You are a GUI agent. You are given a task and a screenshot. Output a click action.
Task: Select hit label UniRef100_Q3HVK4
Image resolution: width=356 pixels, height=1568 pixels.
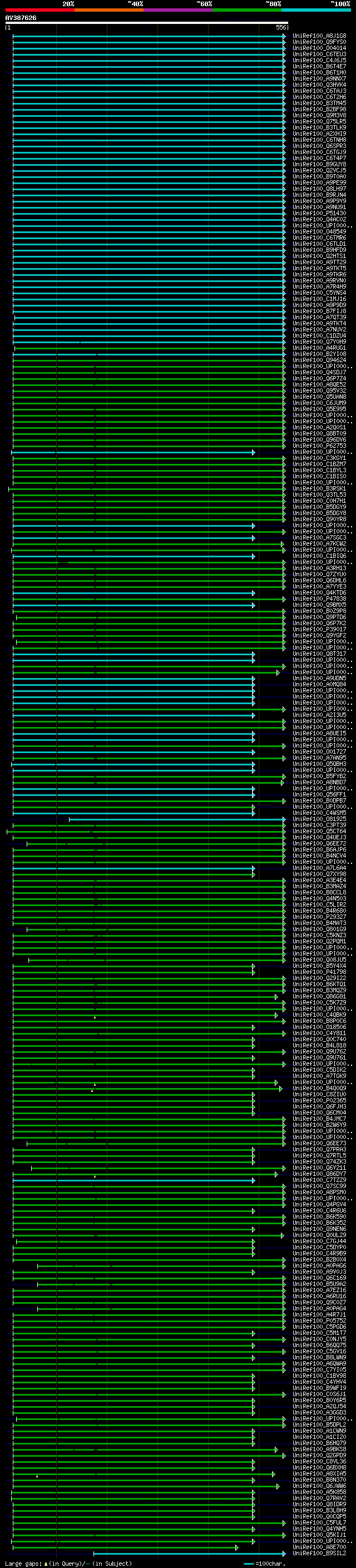[x=319, y=85]
